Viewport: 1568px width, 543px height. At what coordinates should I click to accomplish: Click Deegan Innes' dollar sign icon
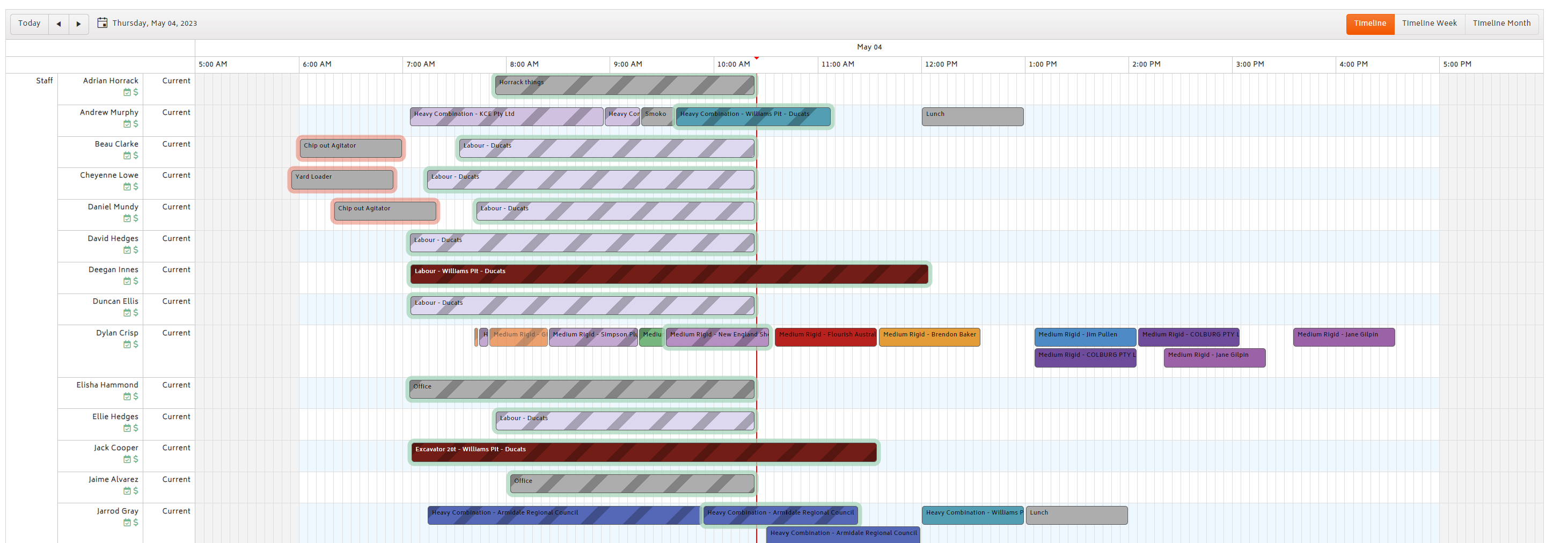coord(136,281)
